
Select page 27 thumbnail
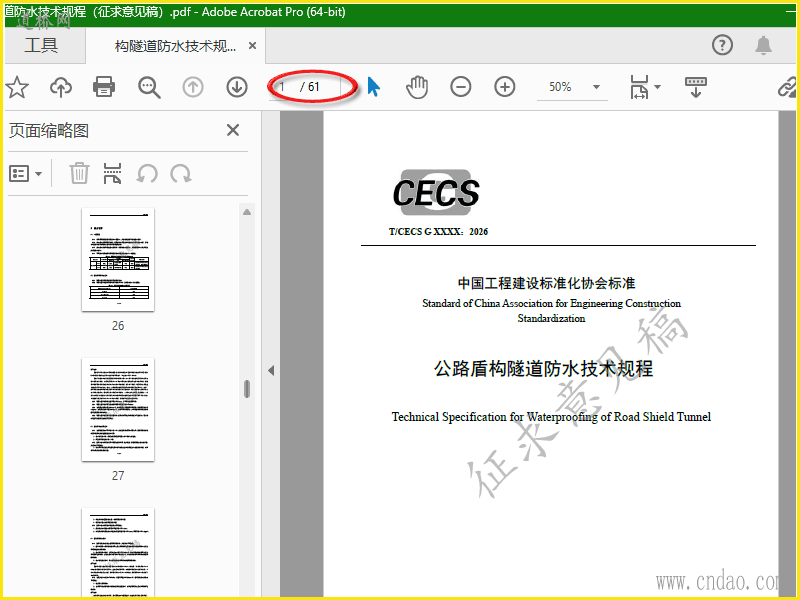(x=118, y=410)
